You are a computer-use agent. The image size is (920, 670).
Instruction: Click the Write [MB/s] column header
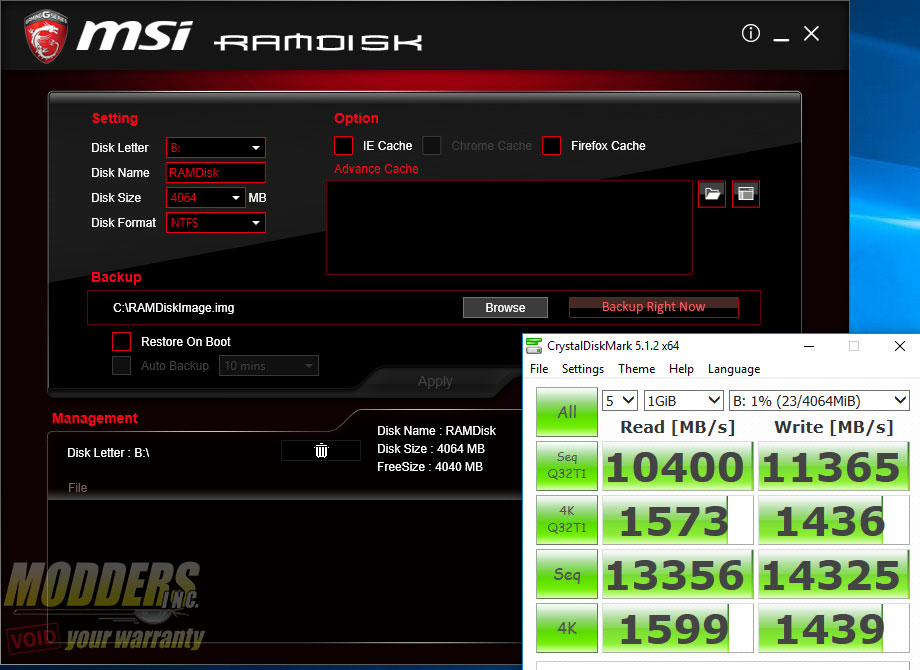click(834, 427)
